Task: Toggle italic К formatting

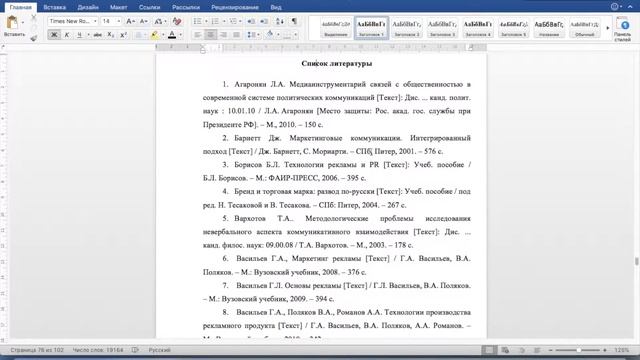Action: [67, 35]
